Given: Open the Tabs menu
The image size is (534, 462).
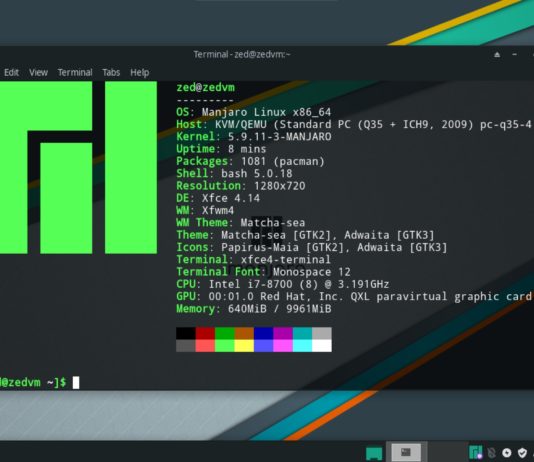Looking at the screenshot, I should coord(111,73).
